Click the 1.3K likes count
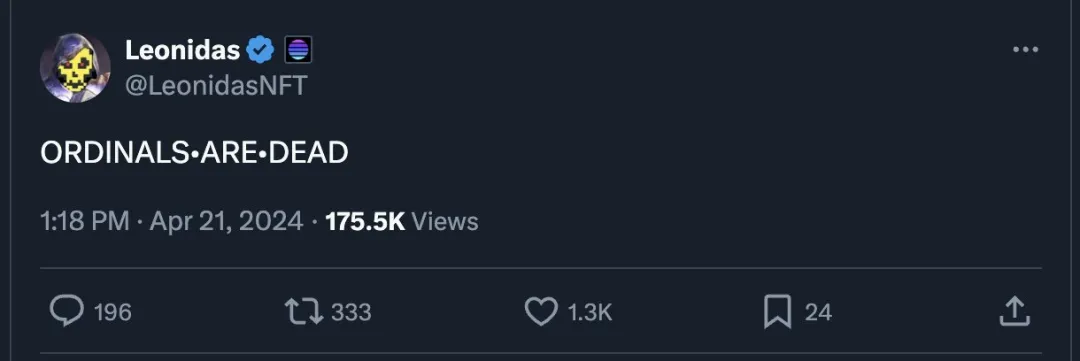1080x361 pixels. click(590, 313)
